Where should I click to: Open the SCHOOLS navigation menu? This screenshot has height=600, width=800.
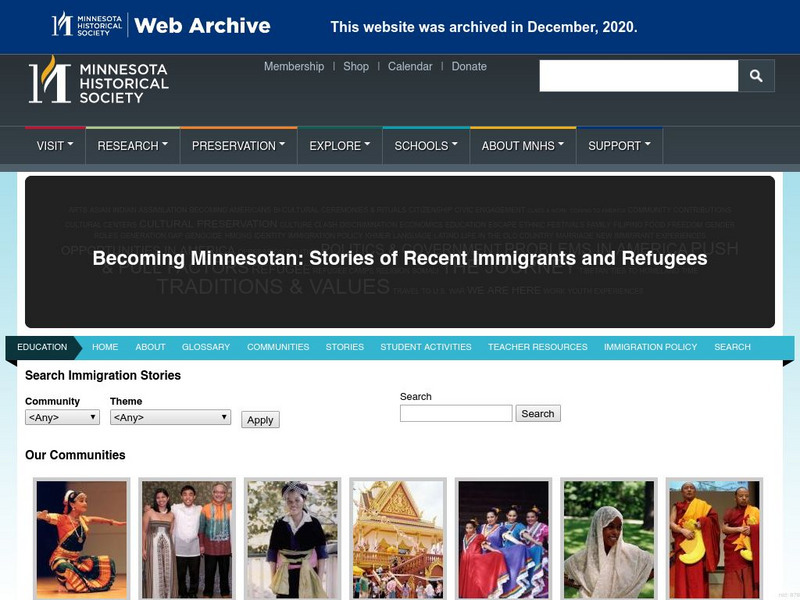point(426,146)
